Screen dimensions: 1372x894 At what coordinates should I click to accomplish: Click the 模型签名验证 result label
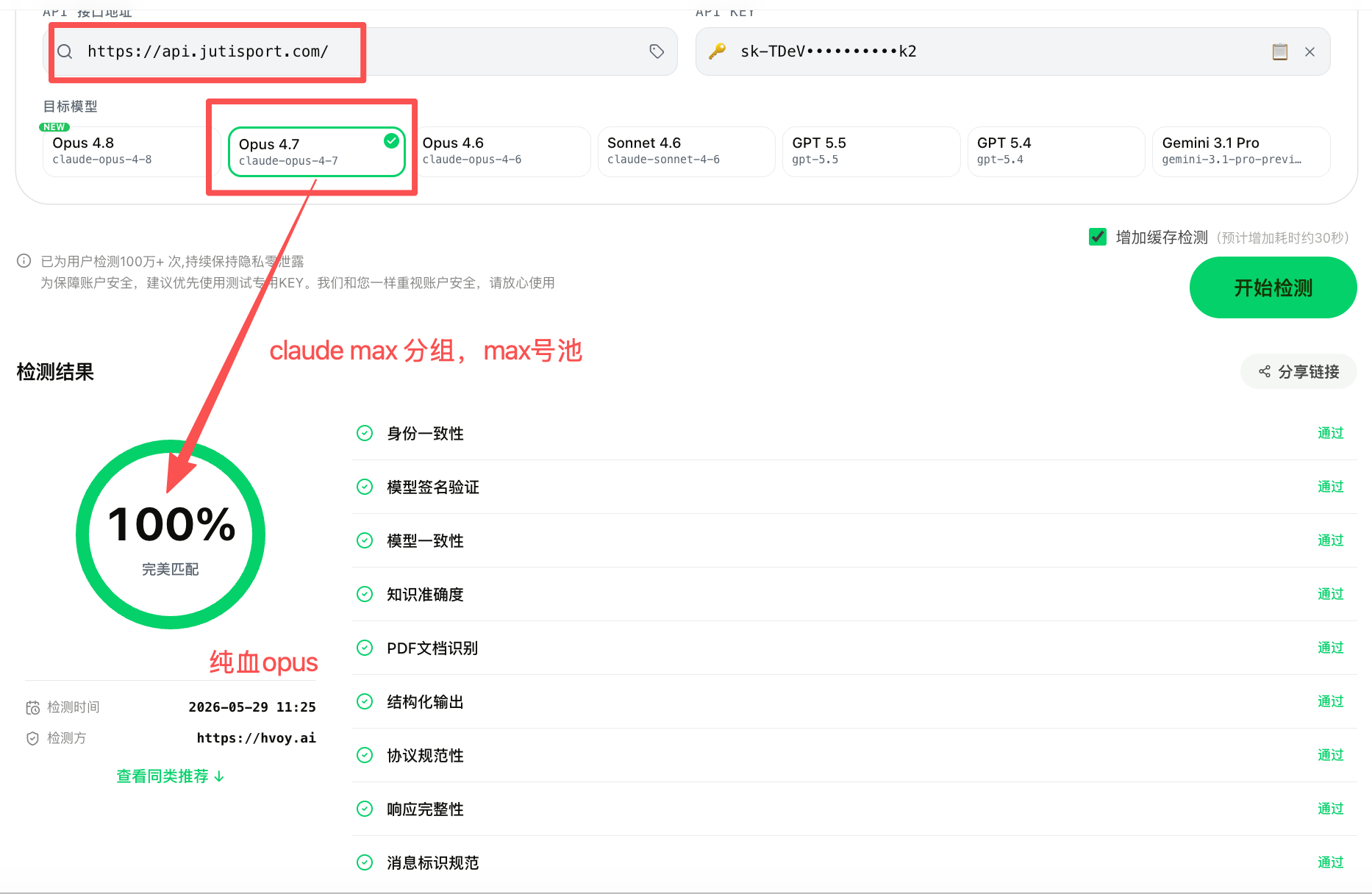433,487
